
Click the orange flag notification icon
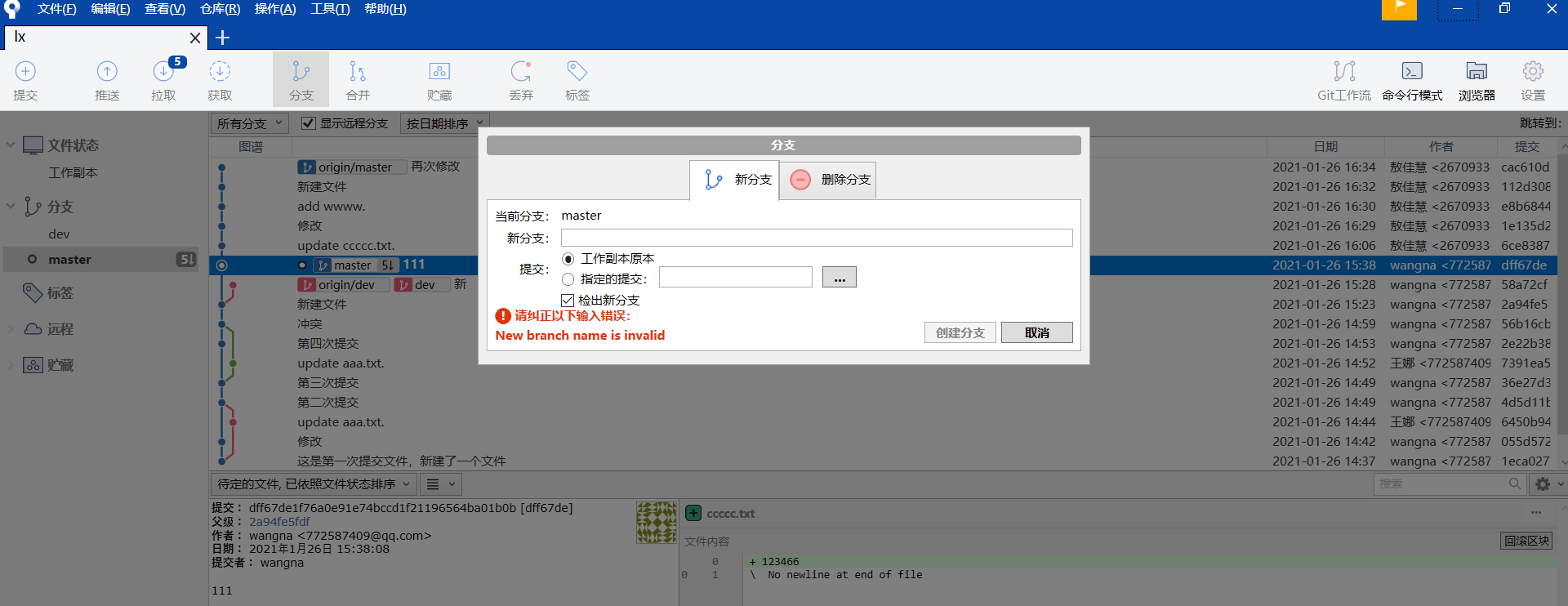point(1399,9)
